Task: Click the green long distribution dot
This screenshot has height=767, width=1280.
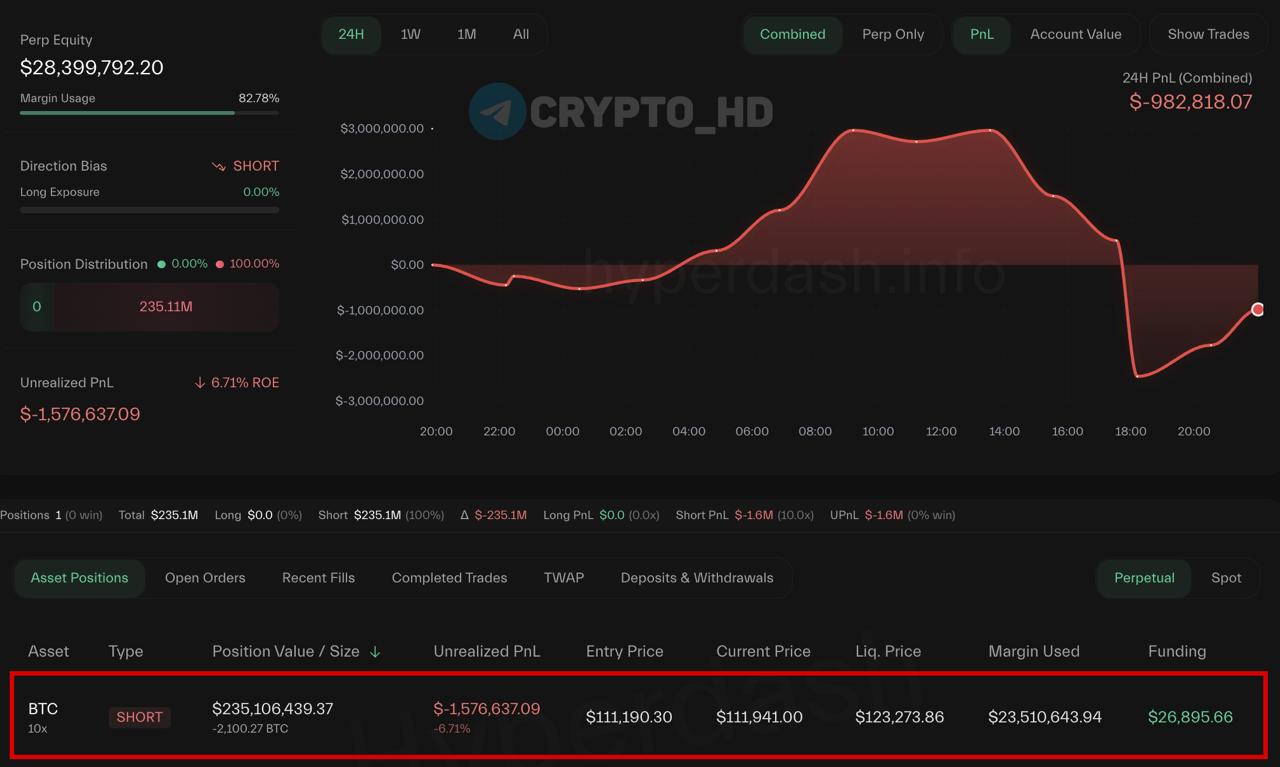Action: point(161,264)
